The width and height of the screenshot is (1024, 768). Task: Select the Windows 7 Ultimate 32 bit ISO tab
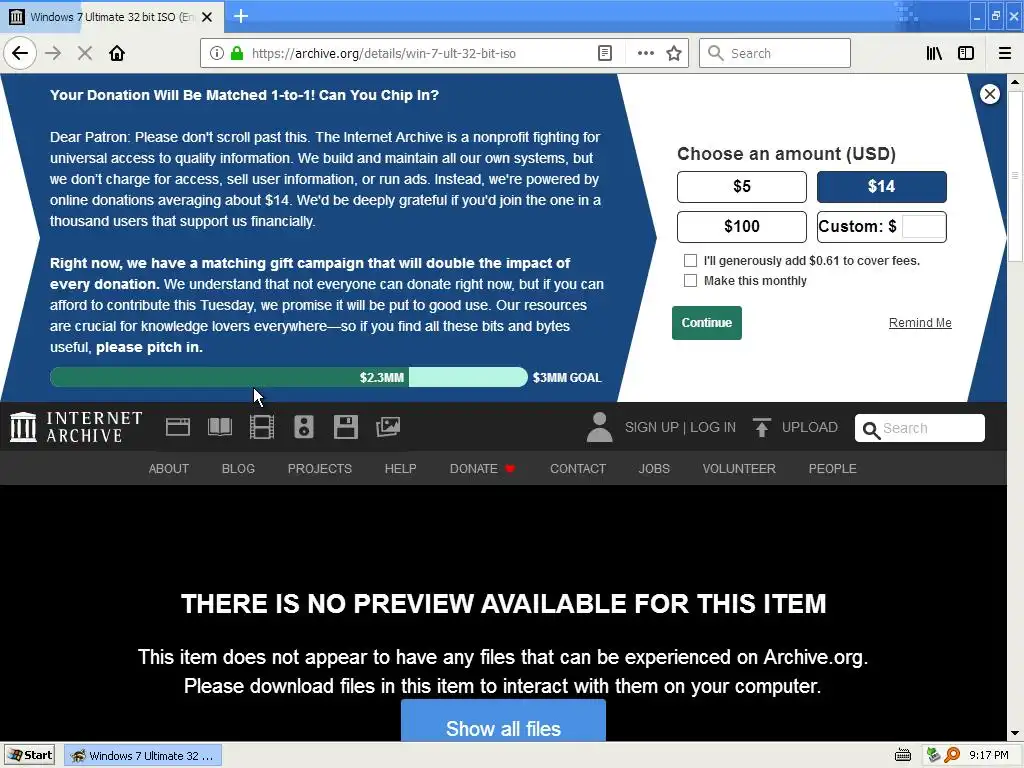pos(112,17)
